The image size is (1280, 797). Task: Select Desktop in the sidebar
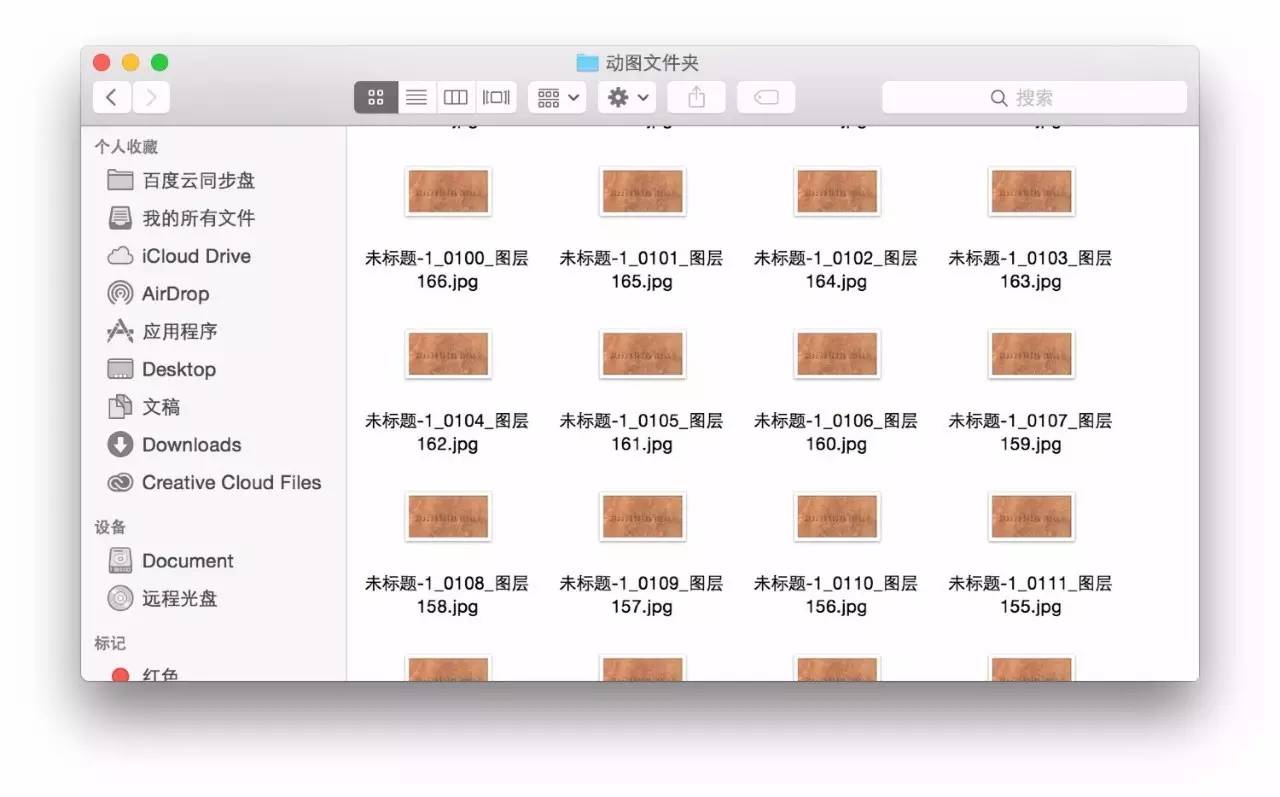[x=178, y=370]
